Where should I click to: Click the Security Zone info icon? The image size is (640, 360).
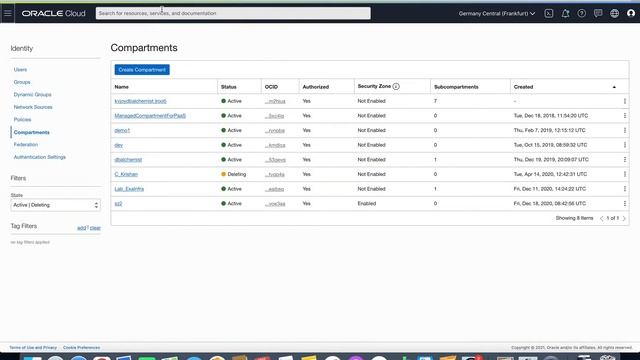click(x=396, y=87)
